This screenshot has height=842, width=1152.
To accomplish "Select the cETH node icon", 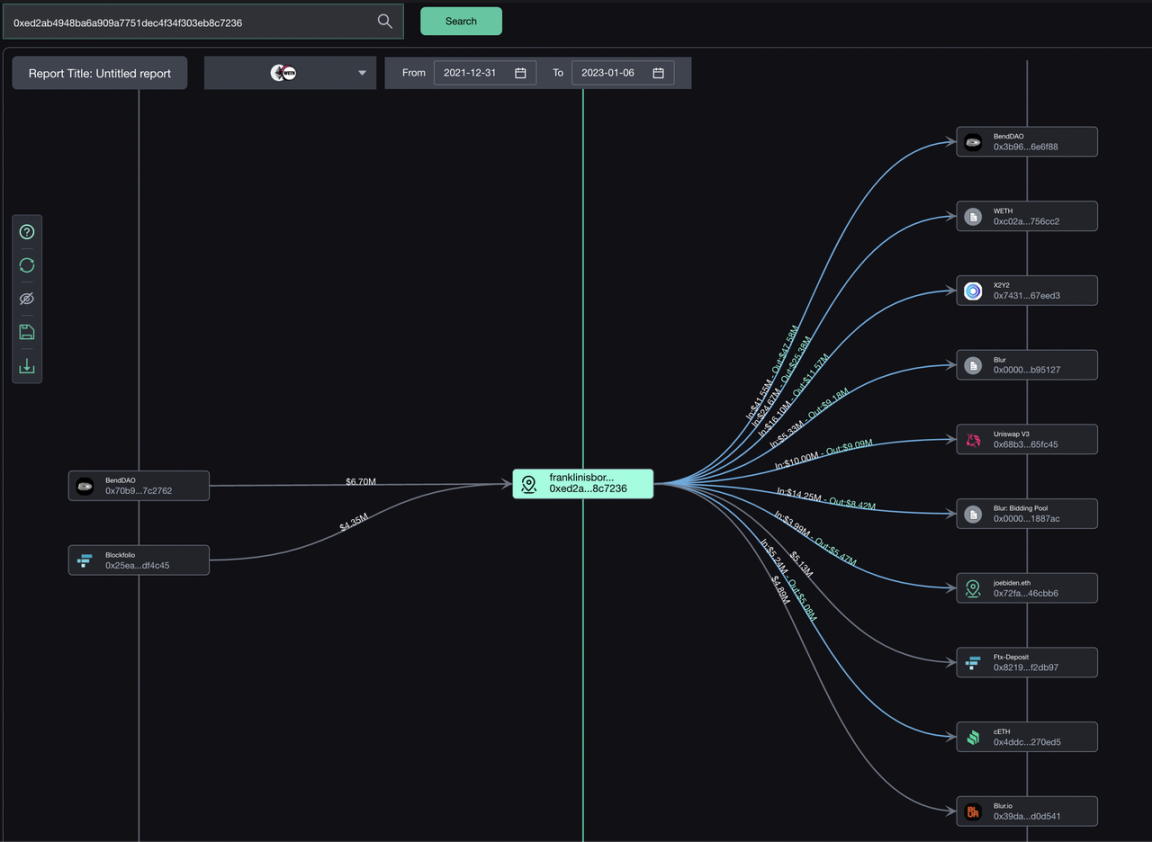I will (973, 737).
